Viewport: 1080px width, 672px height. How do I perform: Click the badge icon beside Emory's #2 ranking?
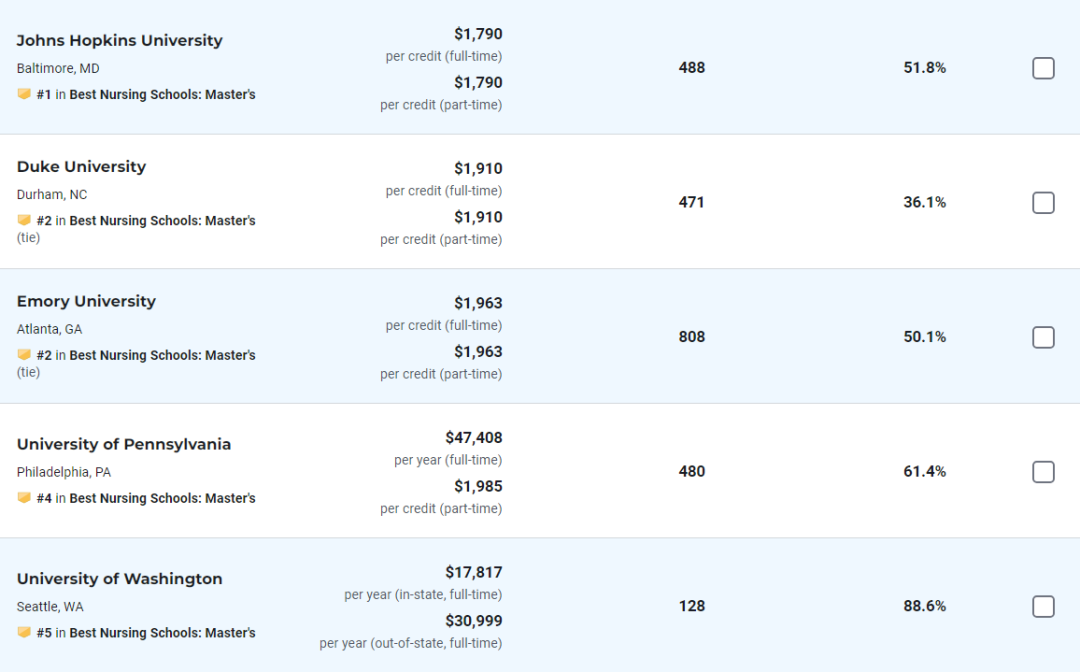(24, 354)
